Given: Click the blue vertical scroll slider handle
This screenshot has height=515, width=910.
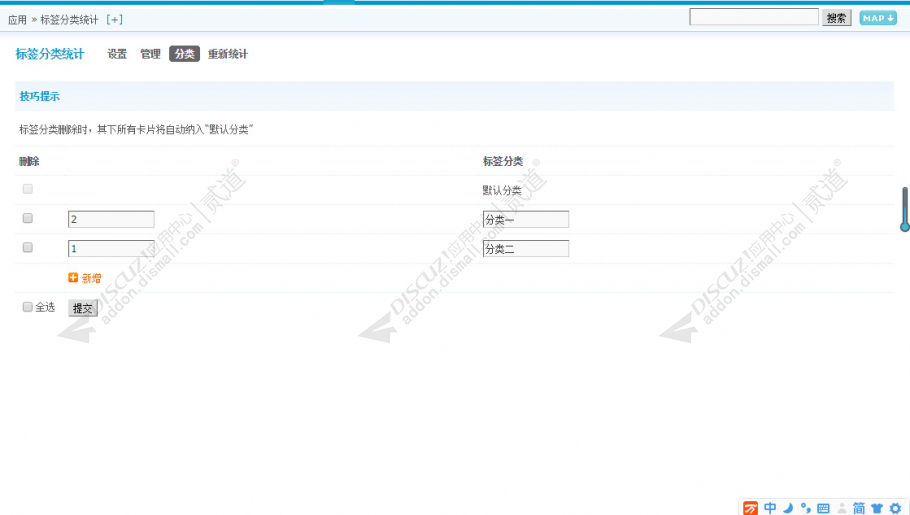Looking at the screenshot, I should 905,210.
